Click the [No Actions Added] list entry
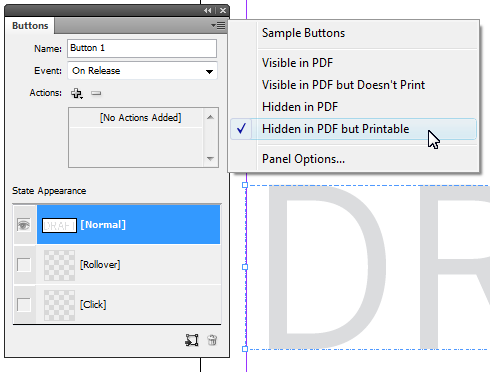490x372 pixels. click(x=140, y=118)
